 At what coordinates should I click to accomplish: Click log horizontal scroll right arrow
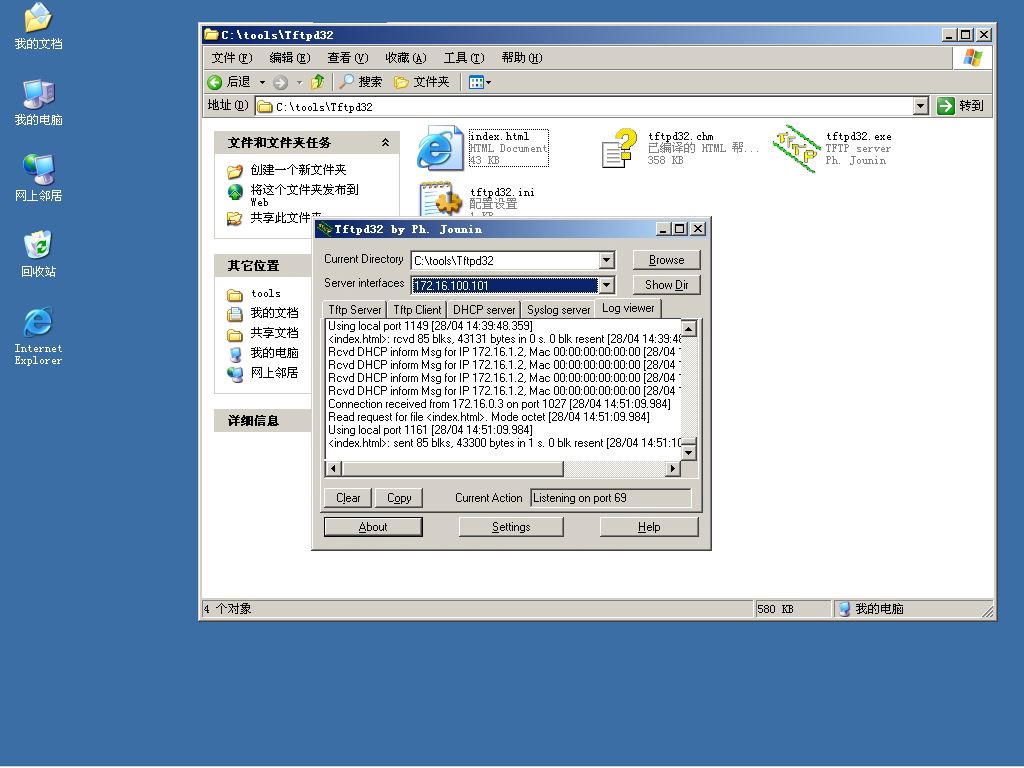tap(673, 468)
